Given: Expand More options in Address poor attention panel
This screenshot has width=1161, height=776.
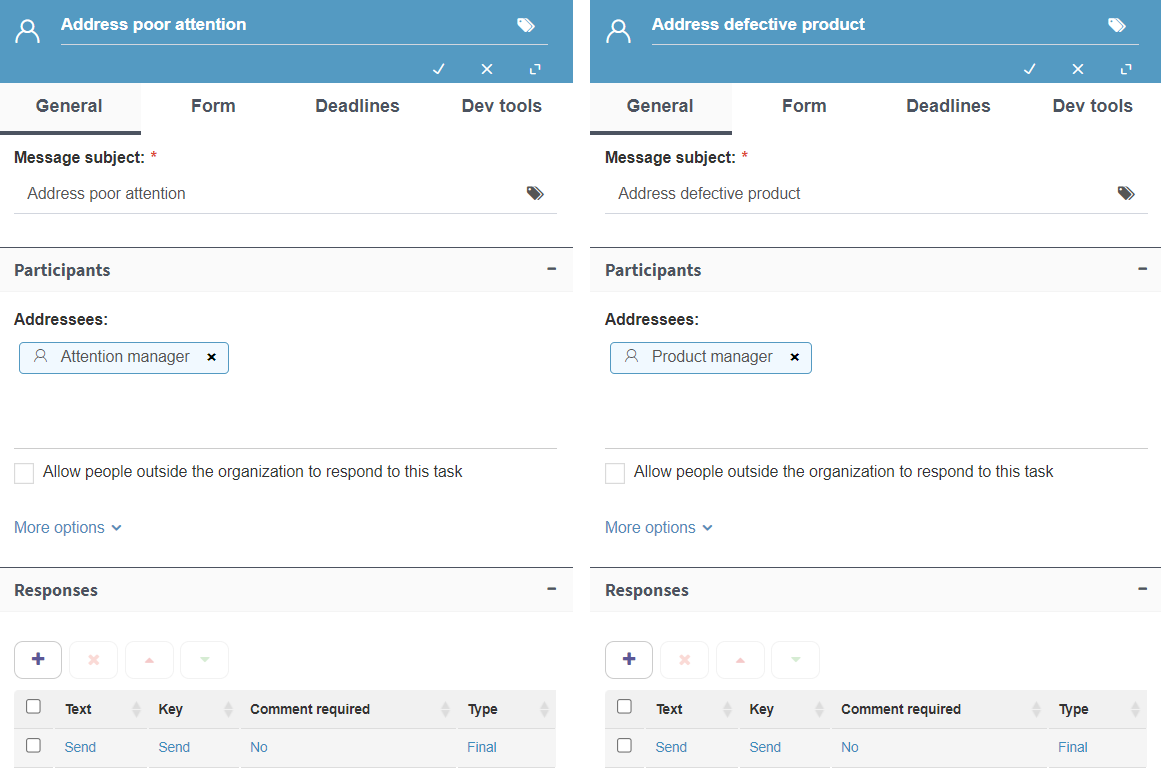Looking at the screenshot, I should click(67, 527).
